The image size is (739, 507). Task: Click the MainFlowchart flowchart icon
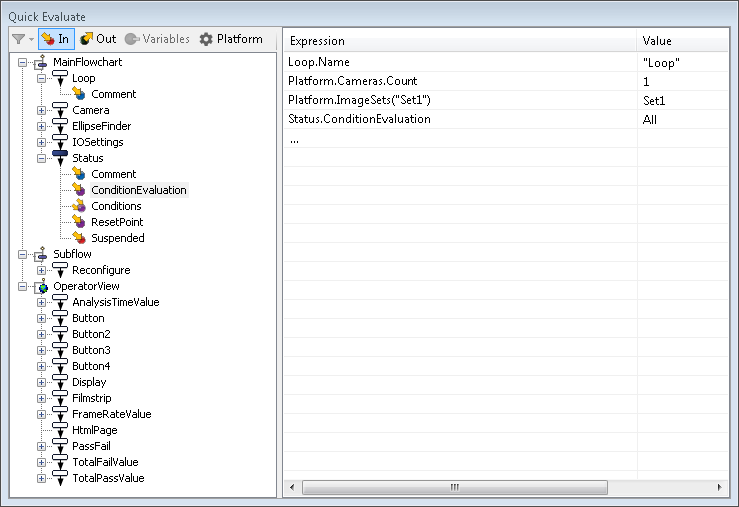[x=41, y=62]
